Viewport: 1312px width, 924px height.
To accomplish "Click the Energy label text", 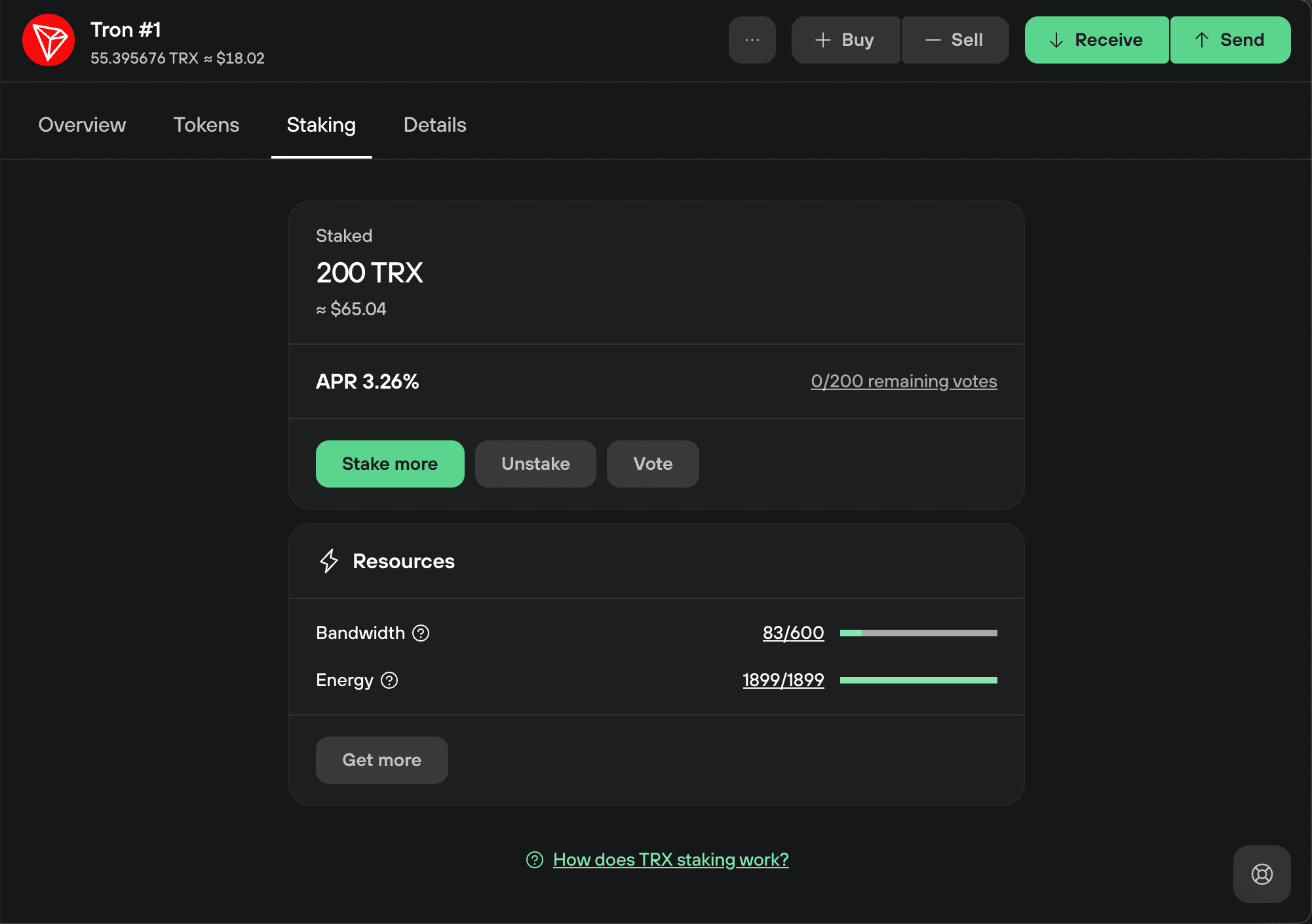I will (x=345, y=680).
